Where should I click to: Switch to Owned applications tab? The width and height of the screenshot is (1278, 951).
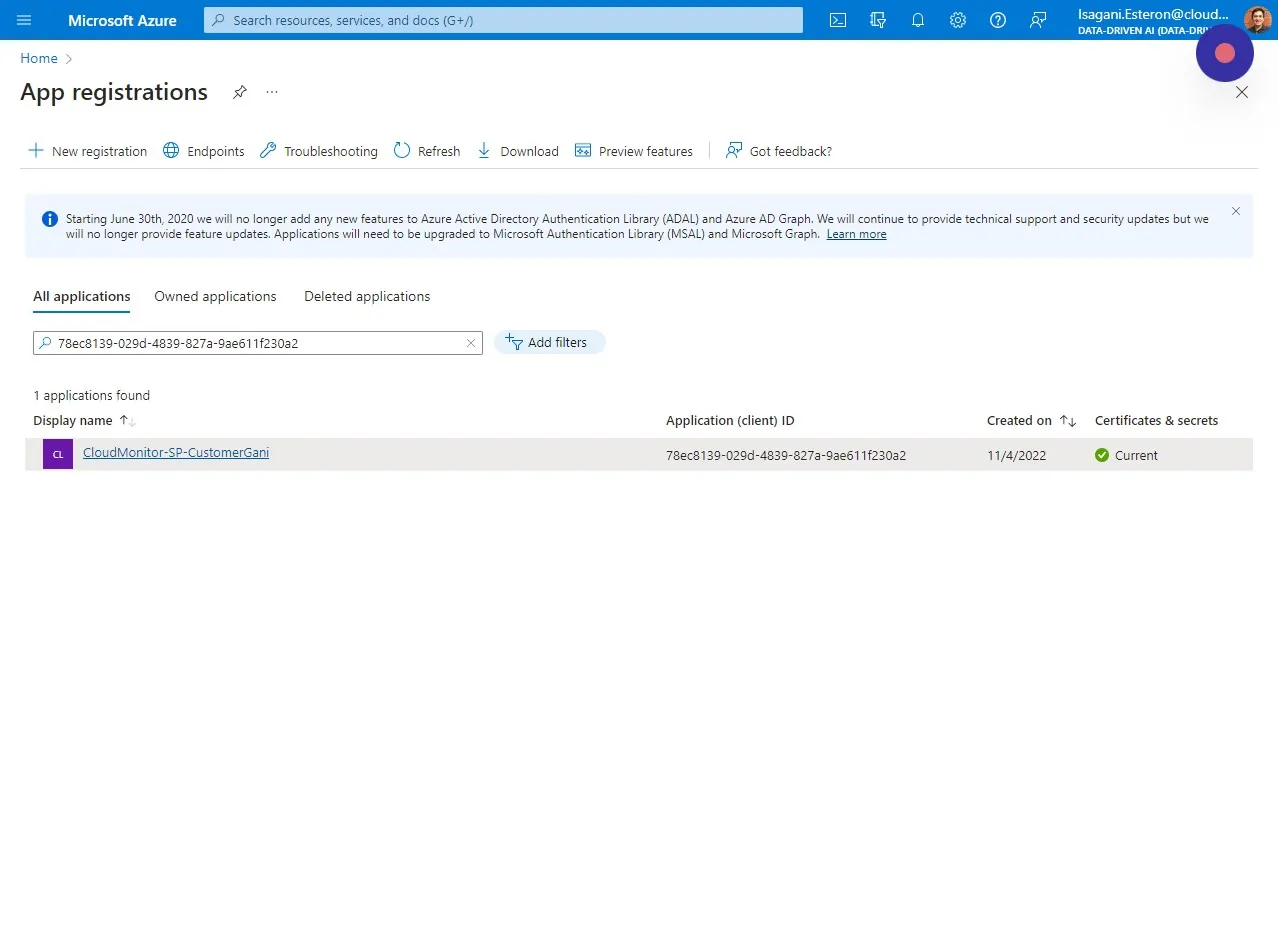(215, 297)
